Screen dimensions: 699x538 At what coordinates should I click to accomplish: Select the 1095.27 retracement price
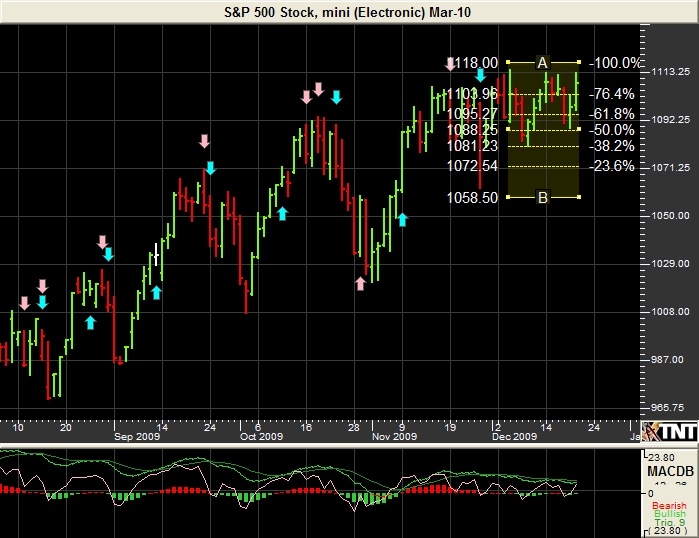pos(473,114)
